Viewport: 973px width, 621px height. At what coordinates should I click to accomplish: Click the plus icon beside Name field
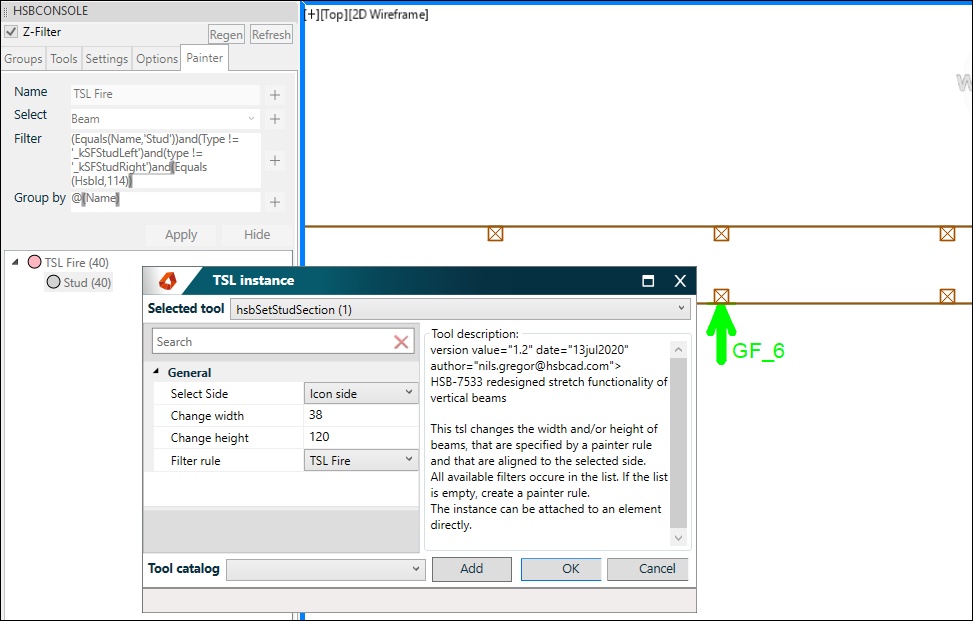click(275, 95)
